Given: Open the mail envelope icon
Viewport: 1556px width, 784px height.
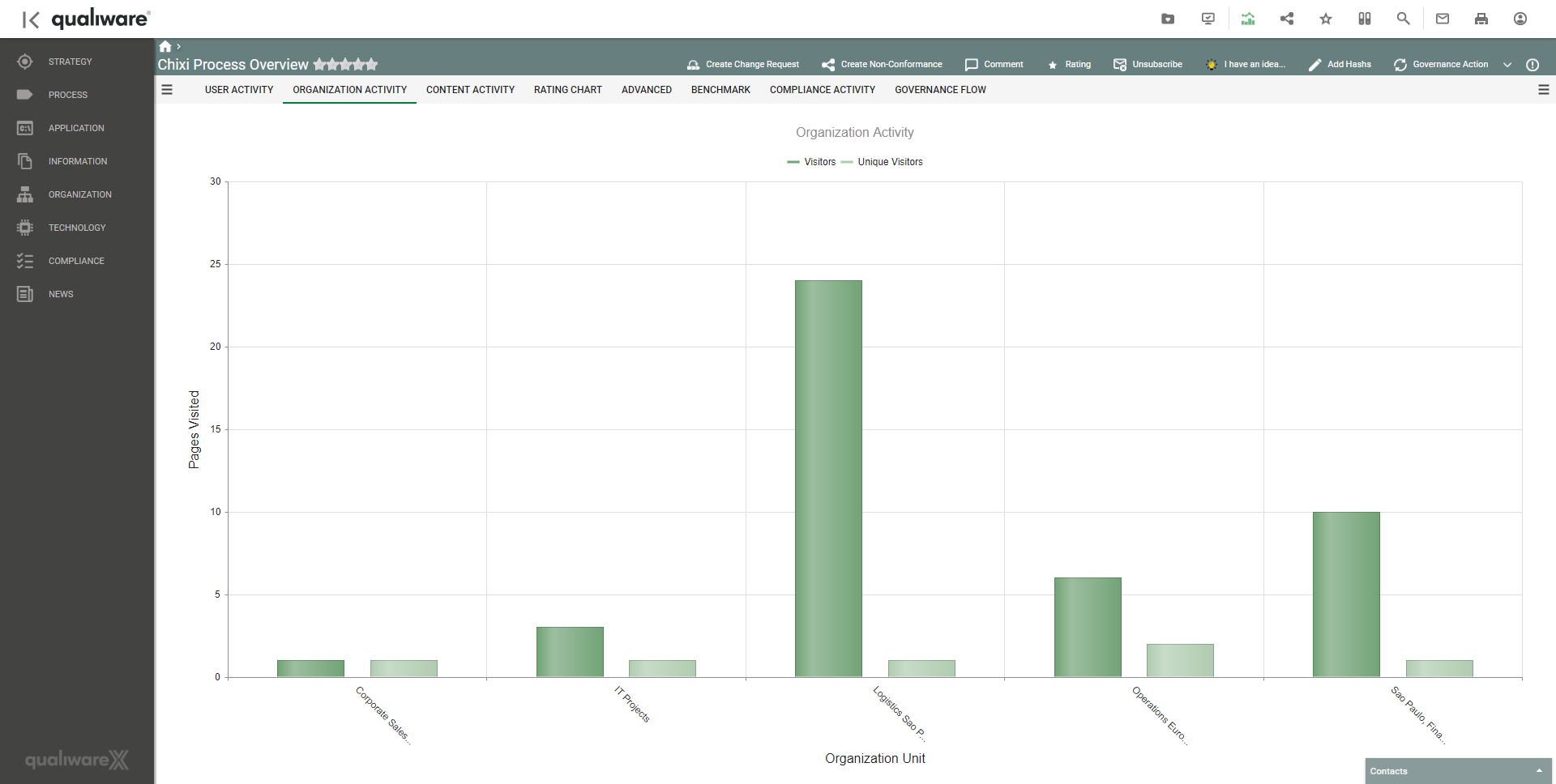Looking at the screenshot, I should click(1443, 18).
